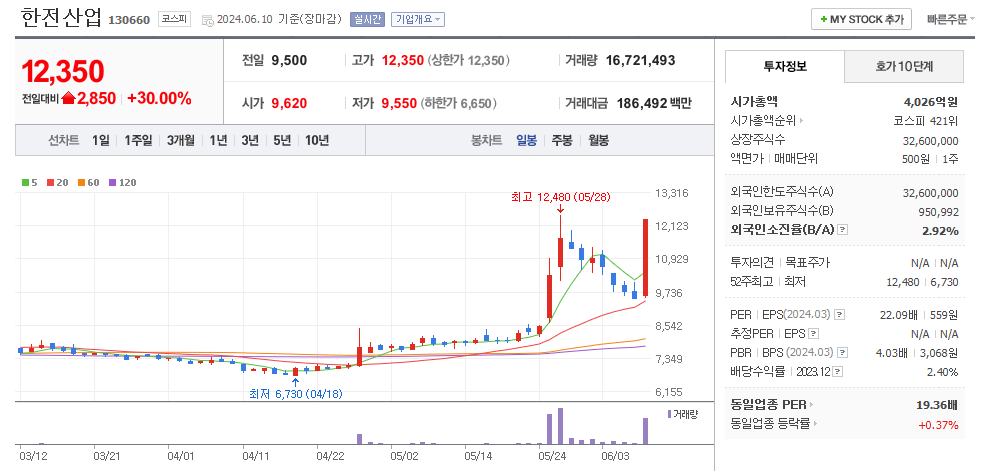Click the purple 거래량 volume legend
Image resolution: width=987 pixels, height=471 pixels.
pos(682,414)
